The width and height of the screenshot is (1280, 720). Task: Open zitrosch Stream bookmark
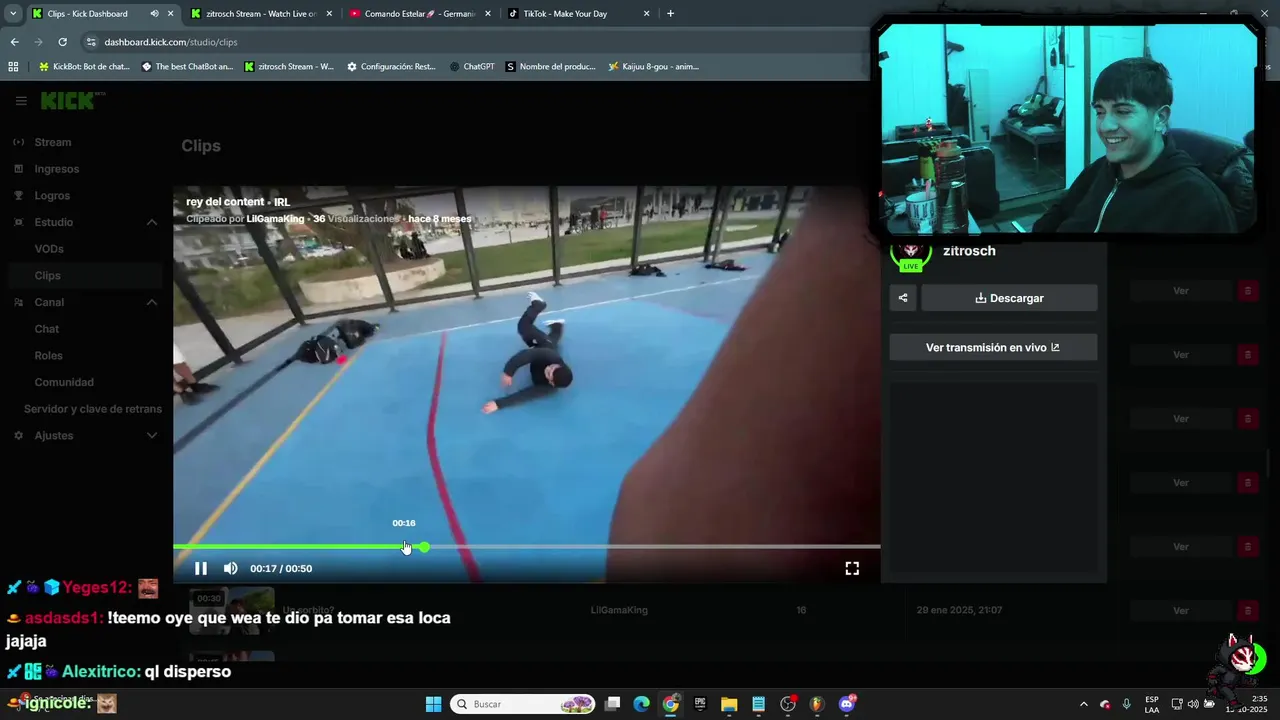click(289, 67)
